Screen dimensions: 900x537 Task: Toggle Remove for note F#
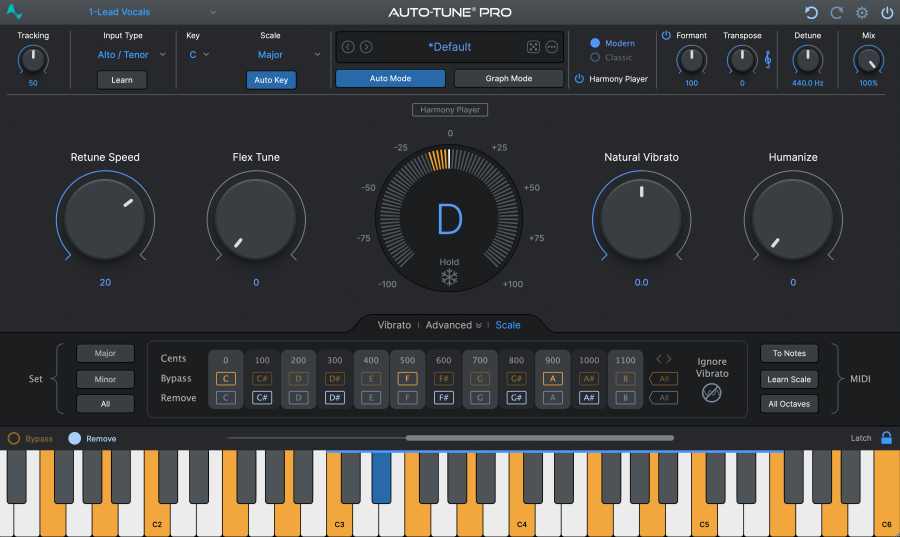point(444,398)
